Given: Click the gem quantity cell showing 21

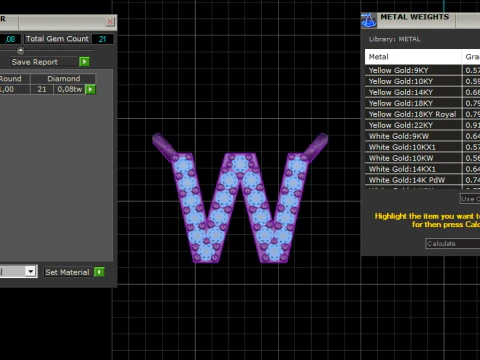Looking at the screenshot, I should point(42,89).
